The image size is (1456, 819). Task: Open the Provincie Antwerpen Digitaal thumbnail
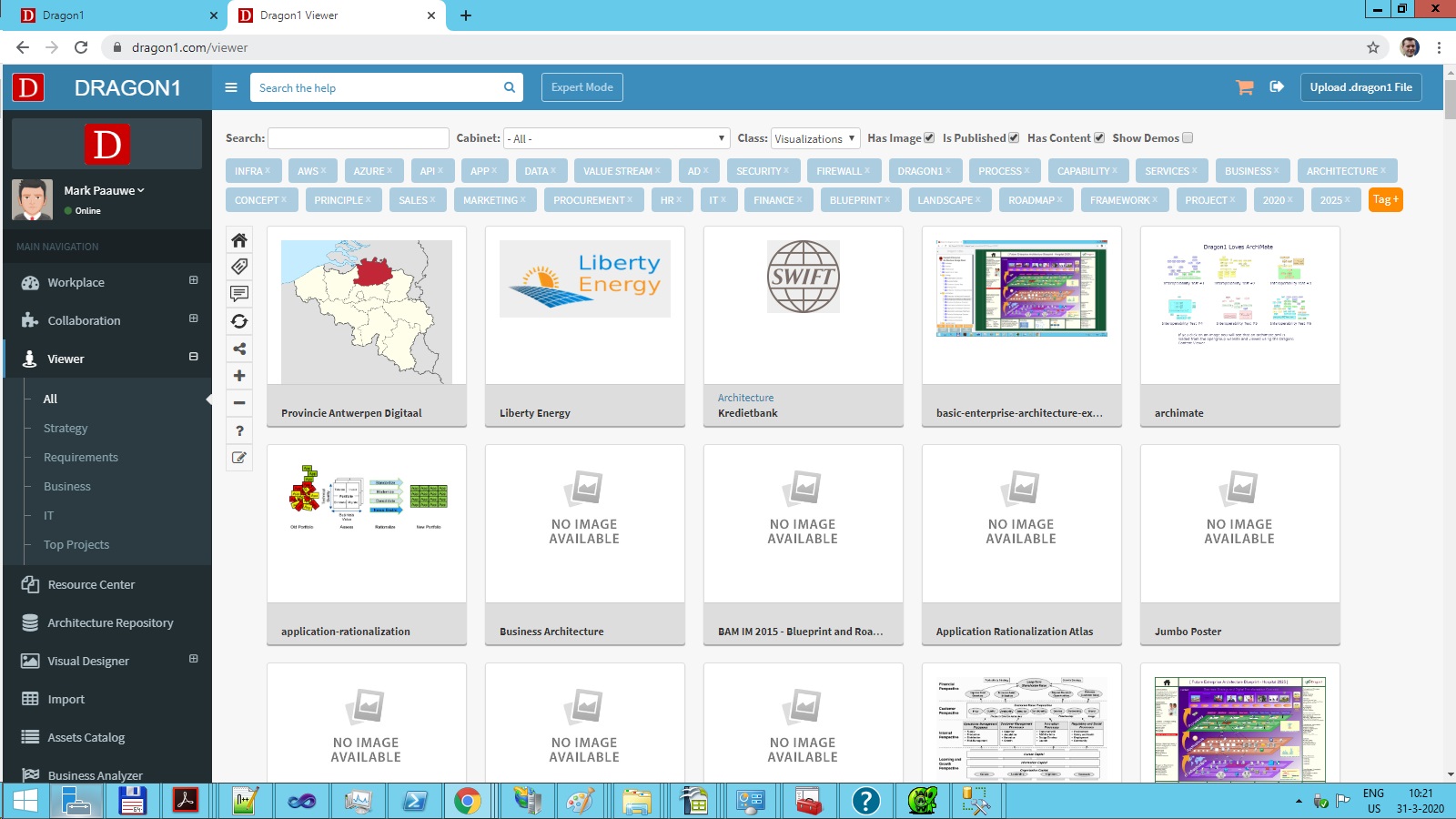[367, 311]
